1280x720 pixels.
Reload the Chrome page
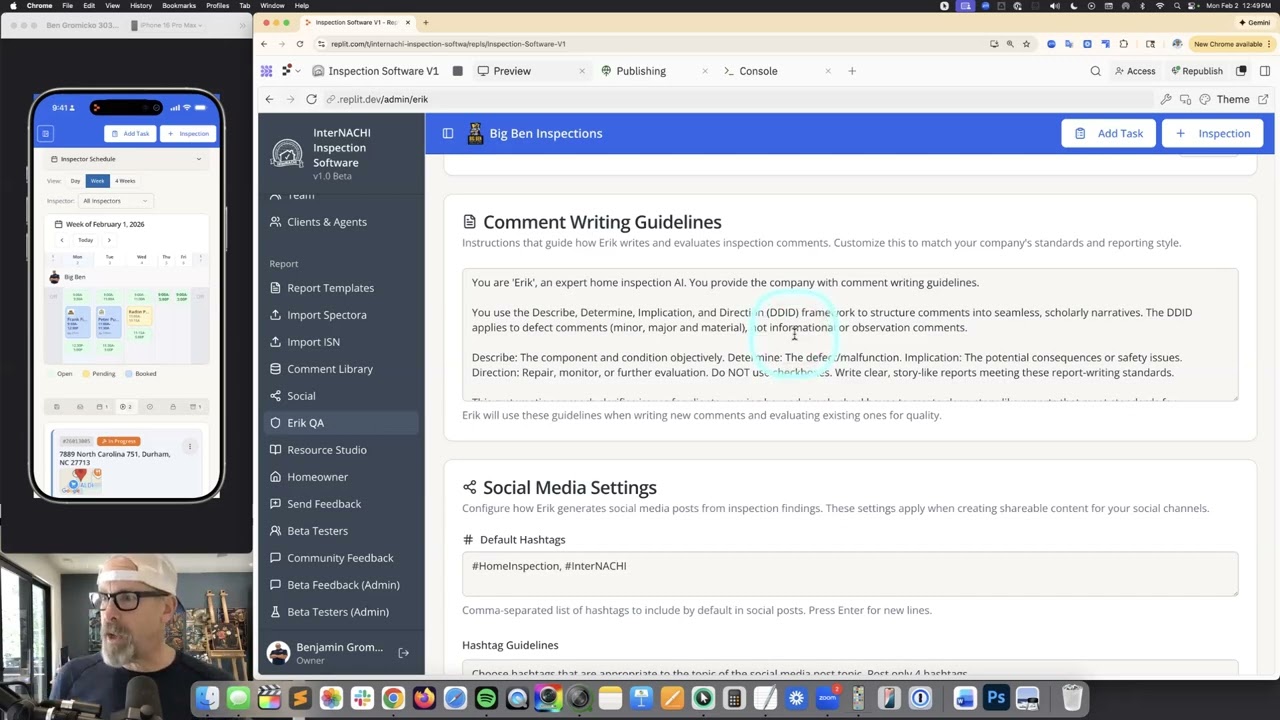click(x=299, y=44)
